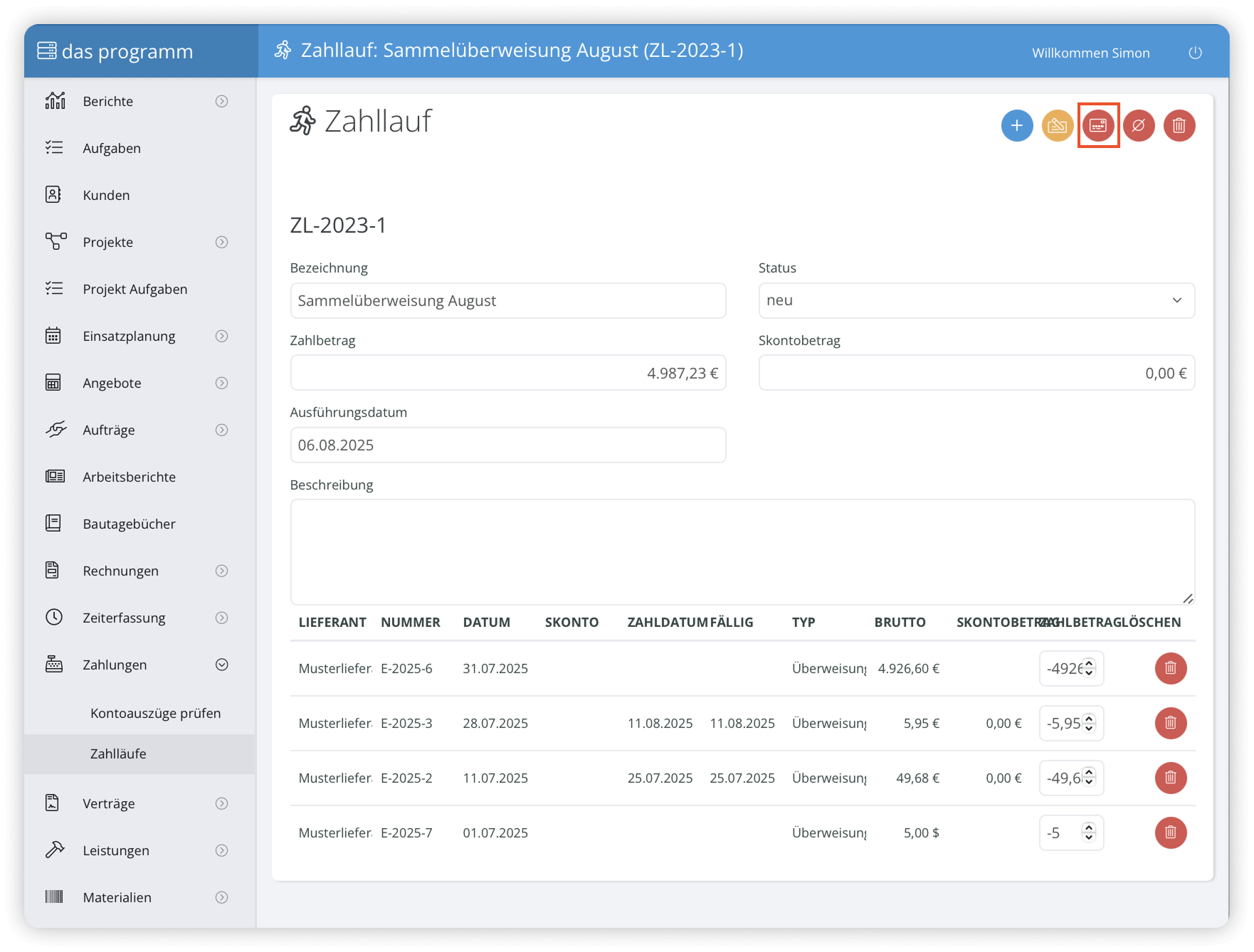The width and height of the screenshot is (1254, 952).
Task: Click the Ausführungsdatum date field
Action: click(x=508, y=445)
